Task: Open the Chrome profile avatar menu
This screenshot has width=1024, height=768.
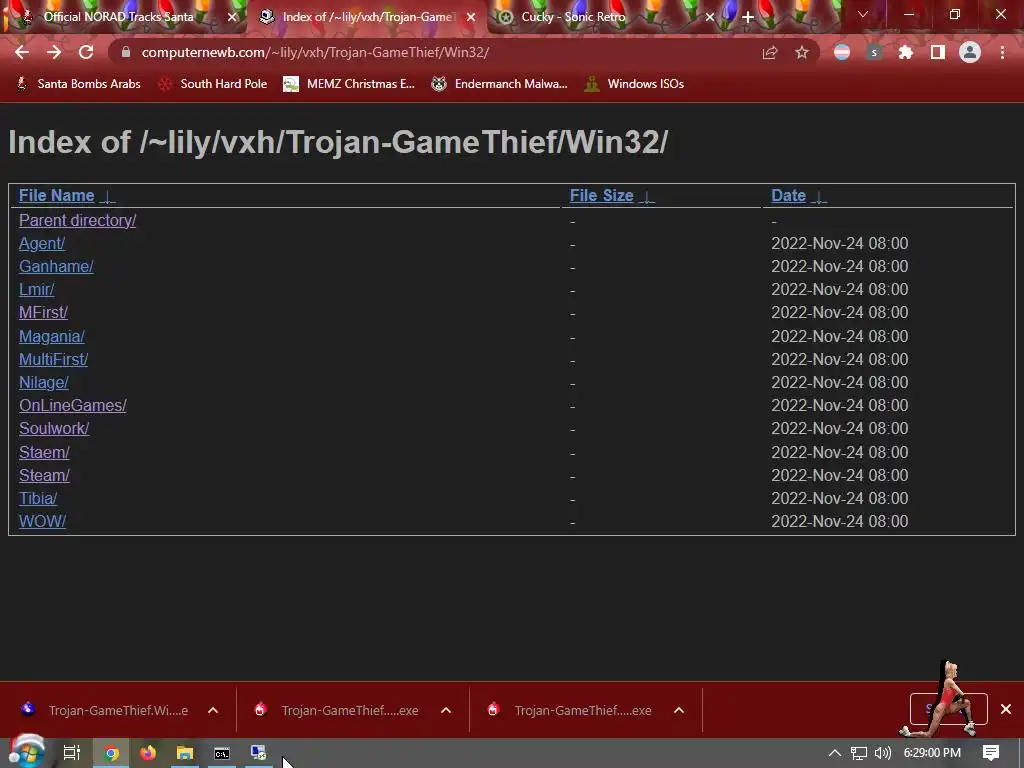Action: (x=970, y=52)
